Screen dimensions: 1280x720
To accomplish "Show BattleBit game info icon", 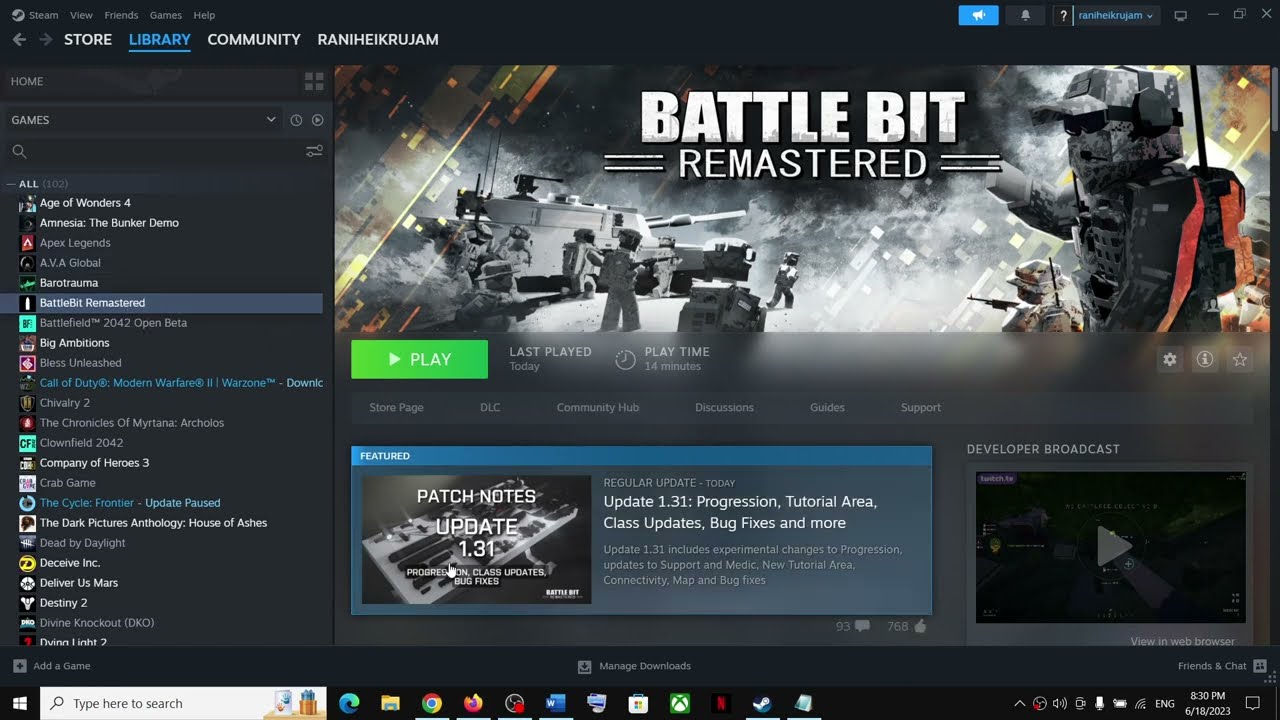I will tap(1205, 360).
